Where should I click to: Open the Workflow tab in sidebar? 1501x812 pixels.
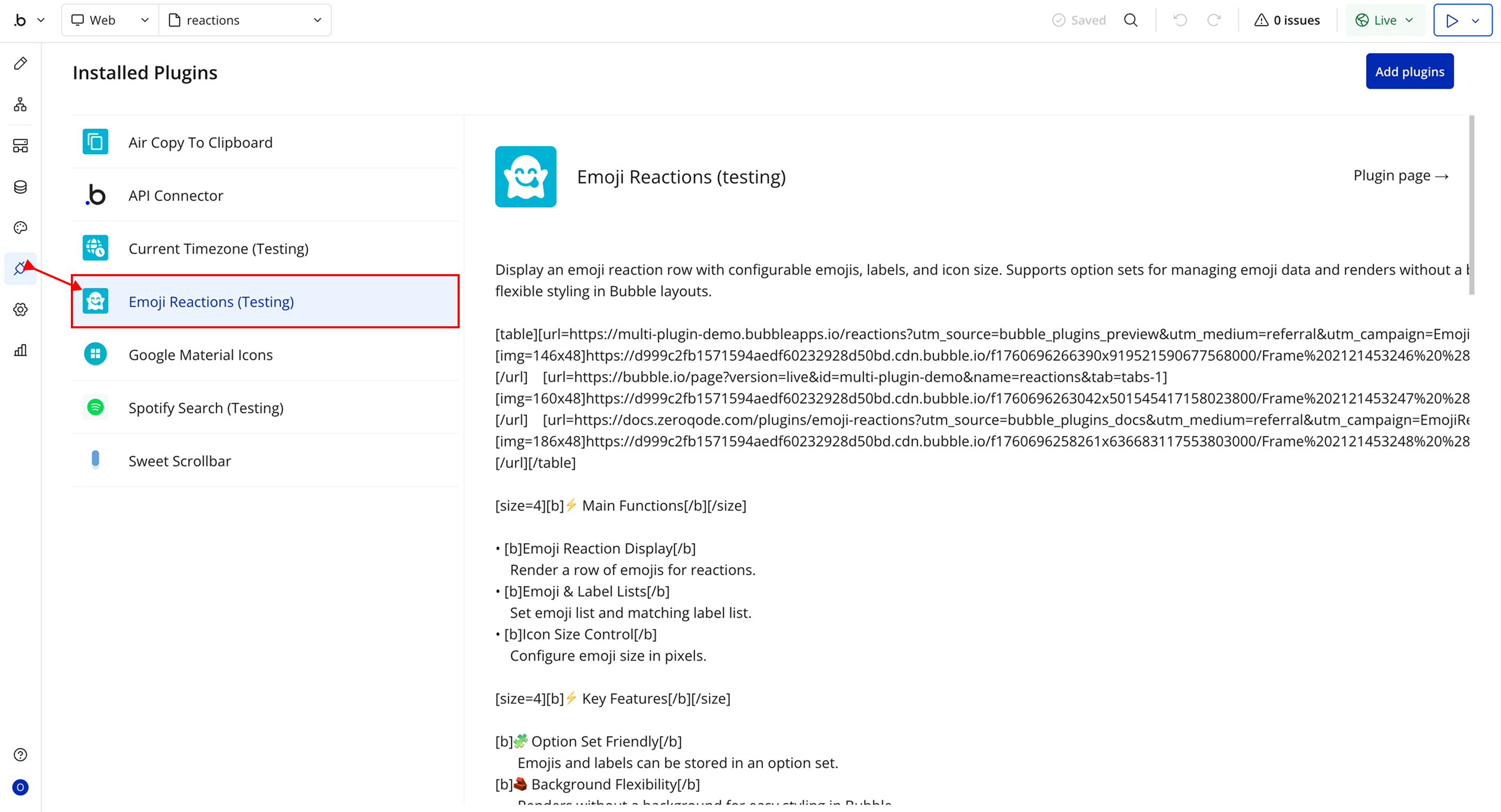pyautogui.click(x=20, y=105)
